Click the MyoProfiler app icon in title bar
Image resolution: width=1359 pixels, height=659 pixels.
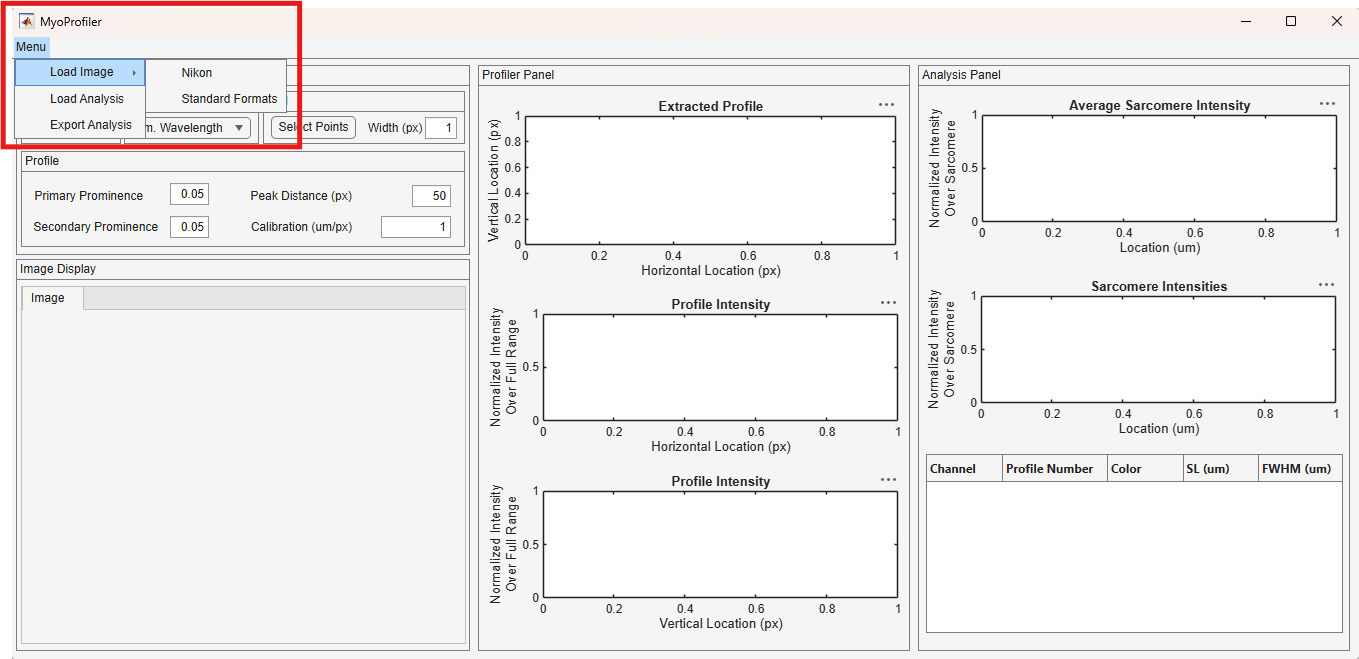pyautogui.click(x=27, y=21)
